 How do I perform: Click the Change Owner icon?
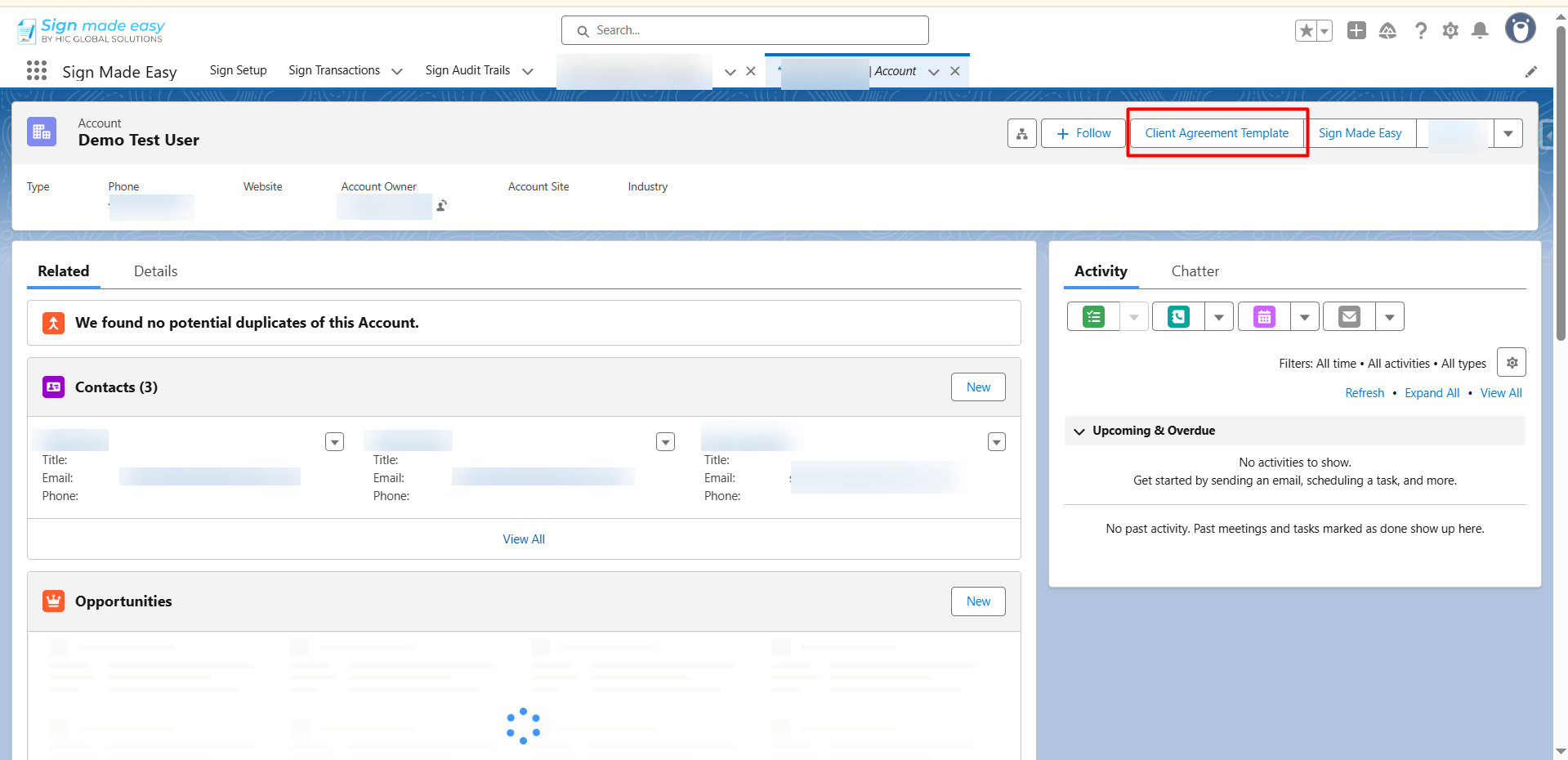coord(441,205)
